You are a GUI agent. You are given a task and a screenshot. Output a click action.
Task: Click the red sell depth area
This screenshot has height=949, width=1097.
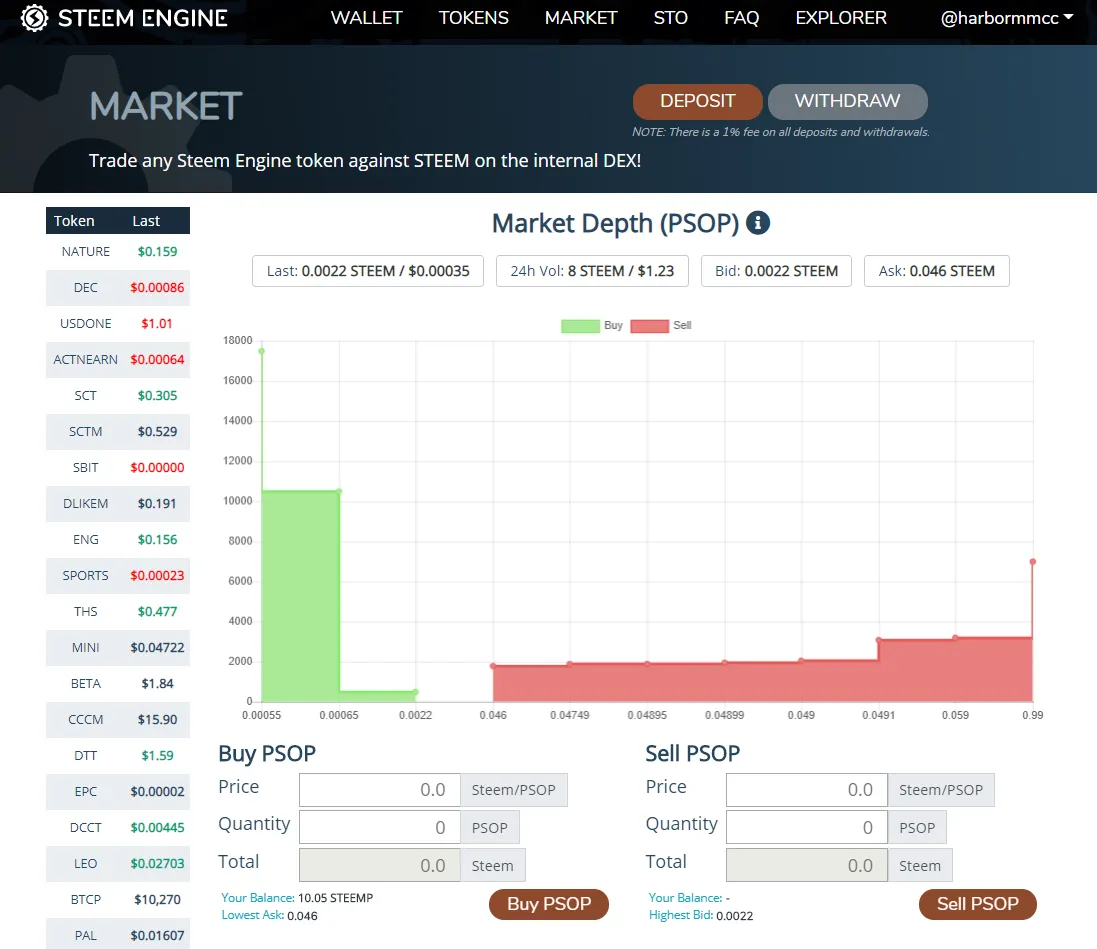763,682
